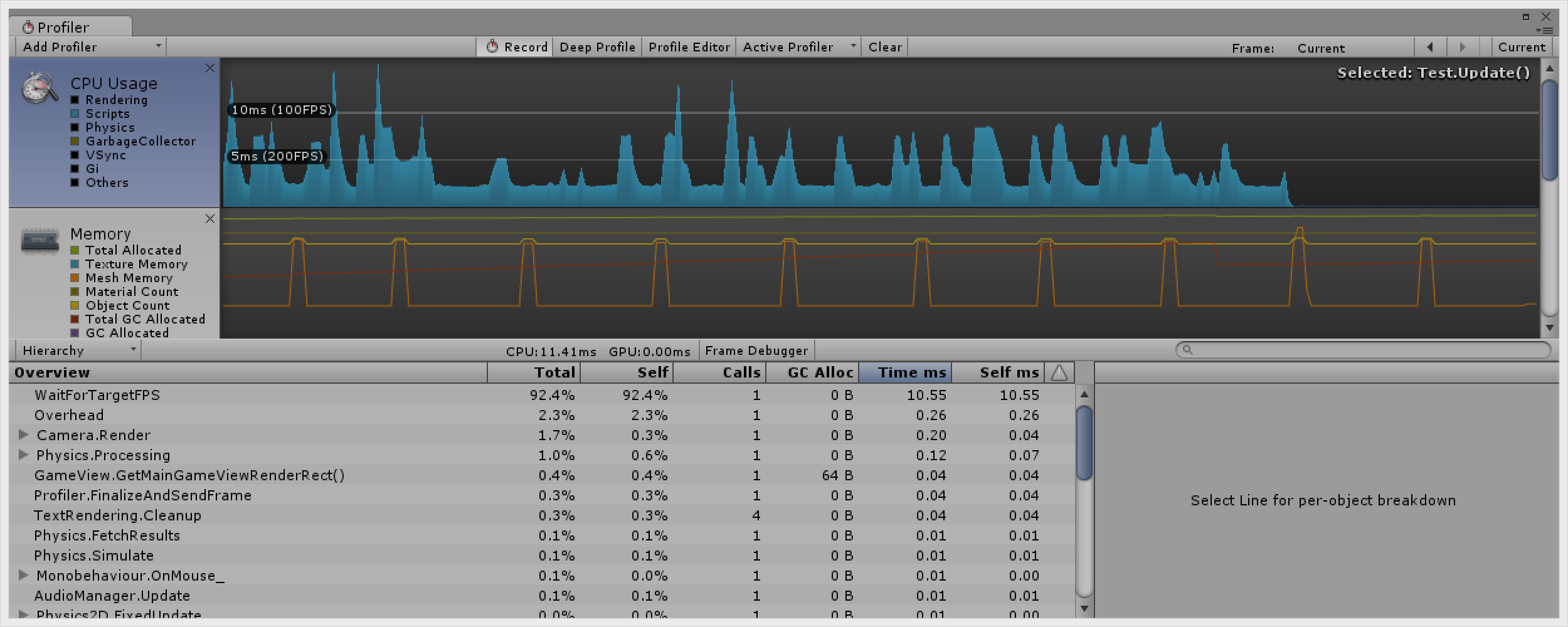
Task: Expand the Camera.Render row
Action: tap(24, 435)
